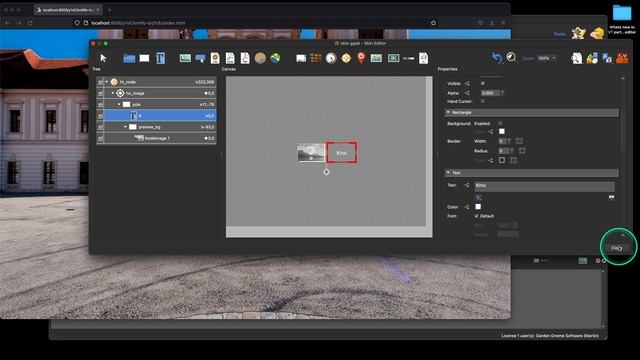Image resolution: width=640 pixels, height=360 pixels.
Task: Bookmark the page with star icon
Action: click(433, 23)
